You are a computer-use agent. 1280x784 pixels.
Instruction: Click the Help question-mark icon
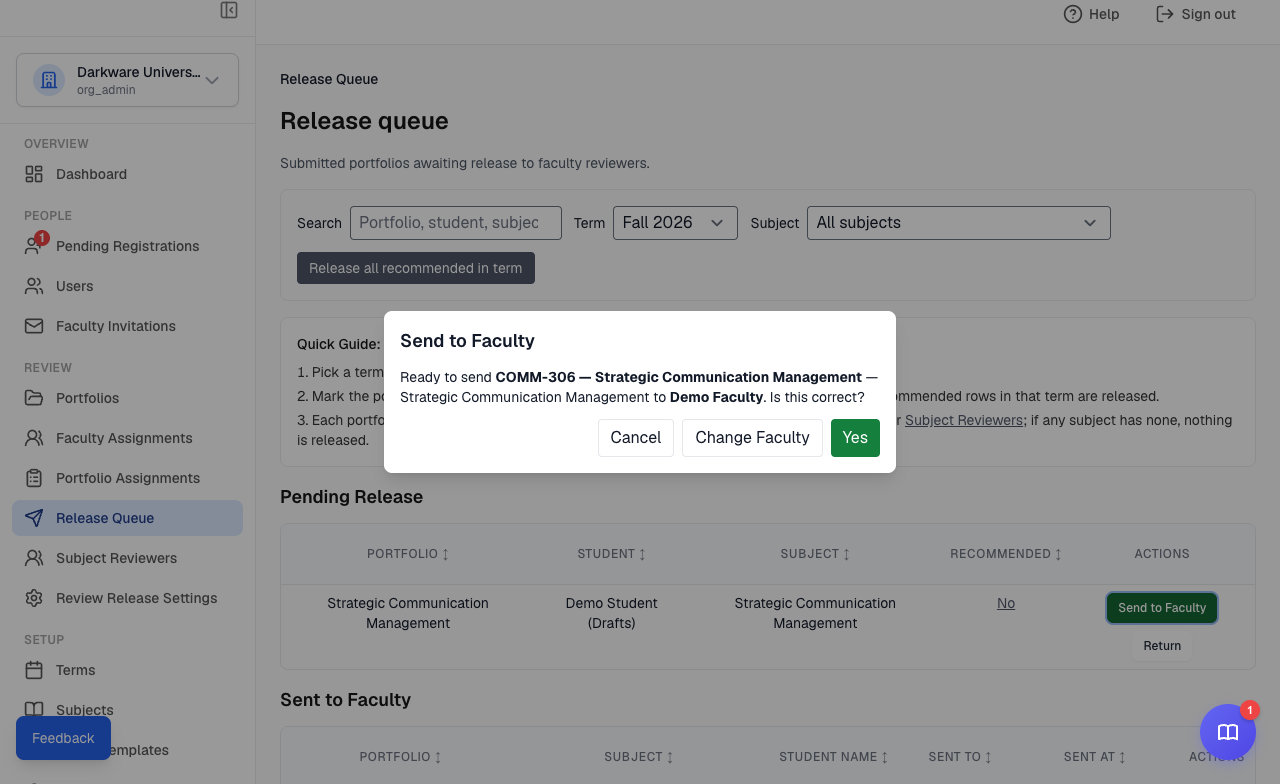(x=1073, y=14)
